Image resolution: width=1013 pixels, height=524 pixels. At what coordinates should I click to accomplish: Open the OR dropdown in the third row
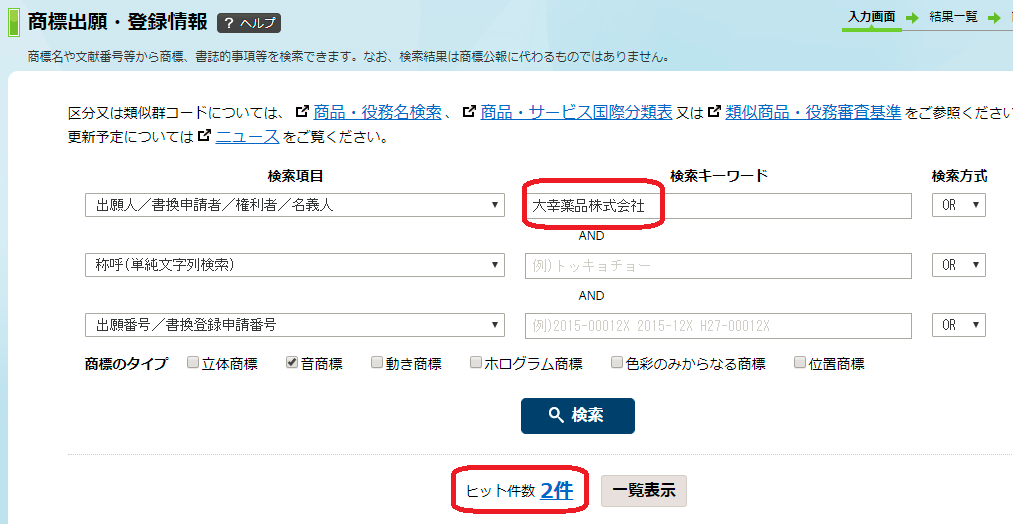[x=959, y=325]
